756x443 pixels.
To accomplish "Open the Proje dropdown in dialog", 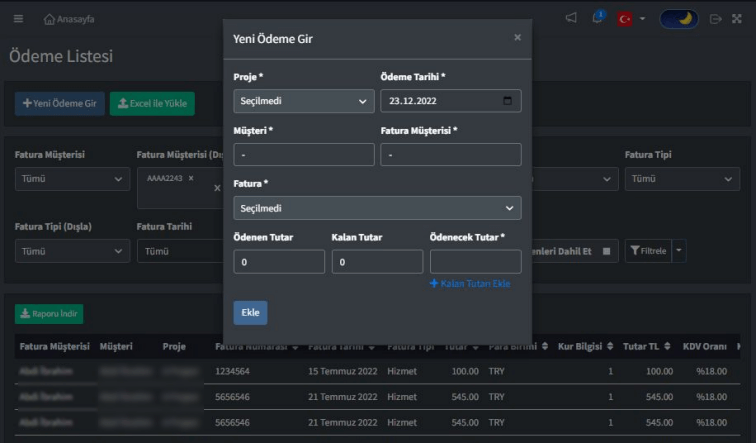I will [x=304, y=101].
